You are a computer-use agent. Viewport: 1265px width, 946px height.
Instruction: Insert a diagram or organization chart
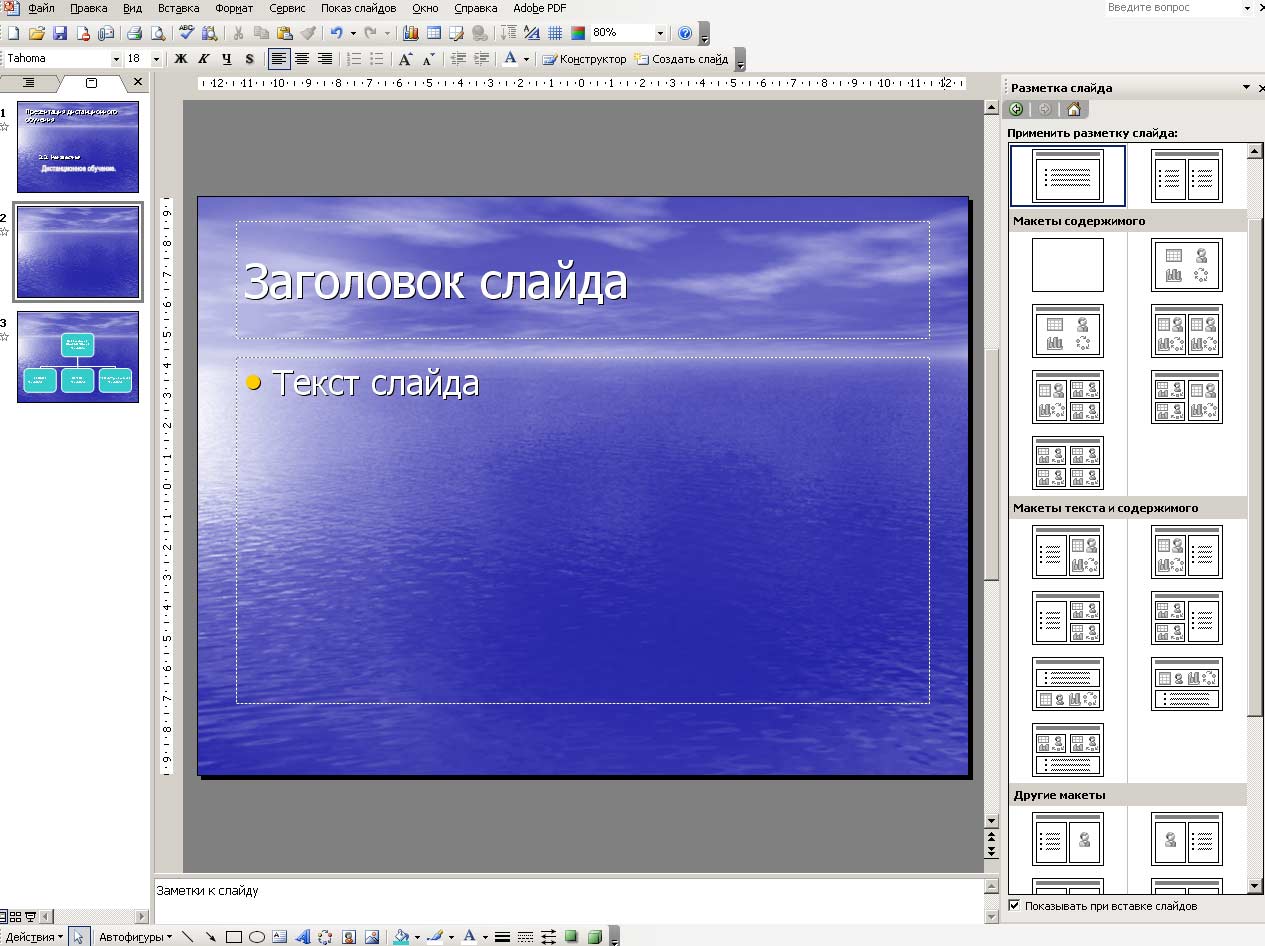325,937
